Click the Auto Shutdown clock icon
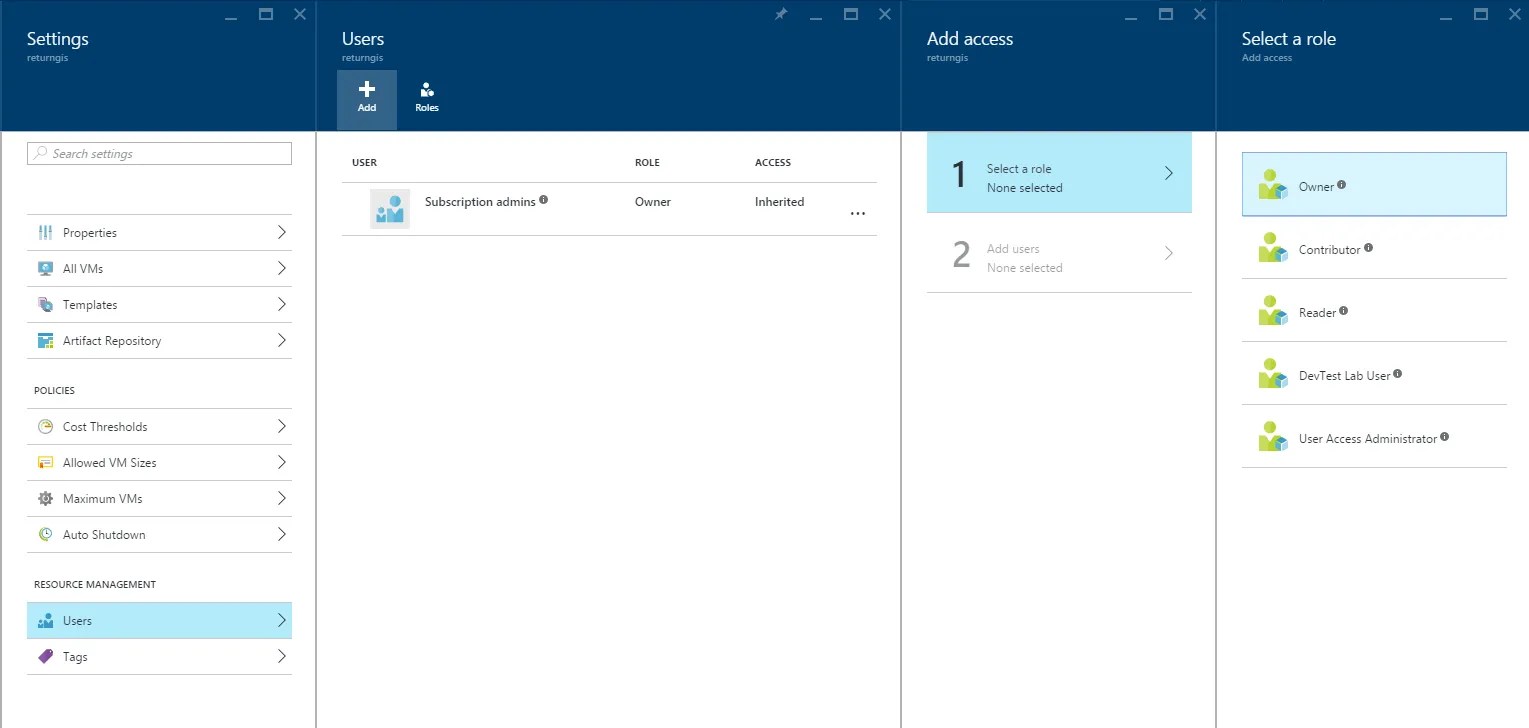This screenshot has width=1529, height=728. [45, 535]
